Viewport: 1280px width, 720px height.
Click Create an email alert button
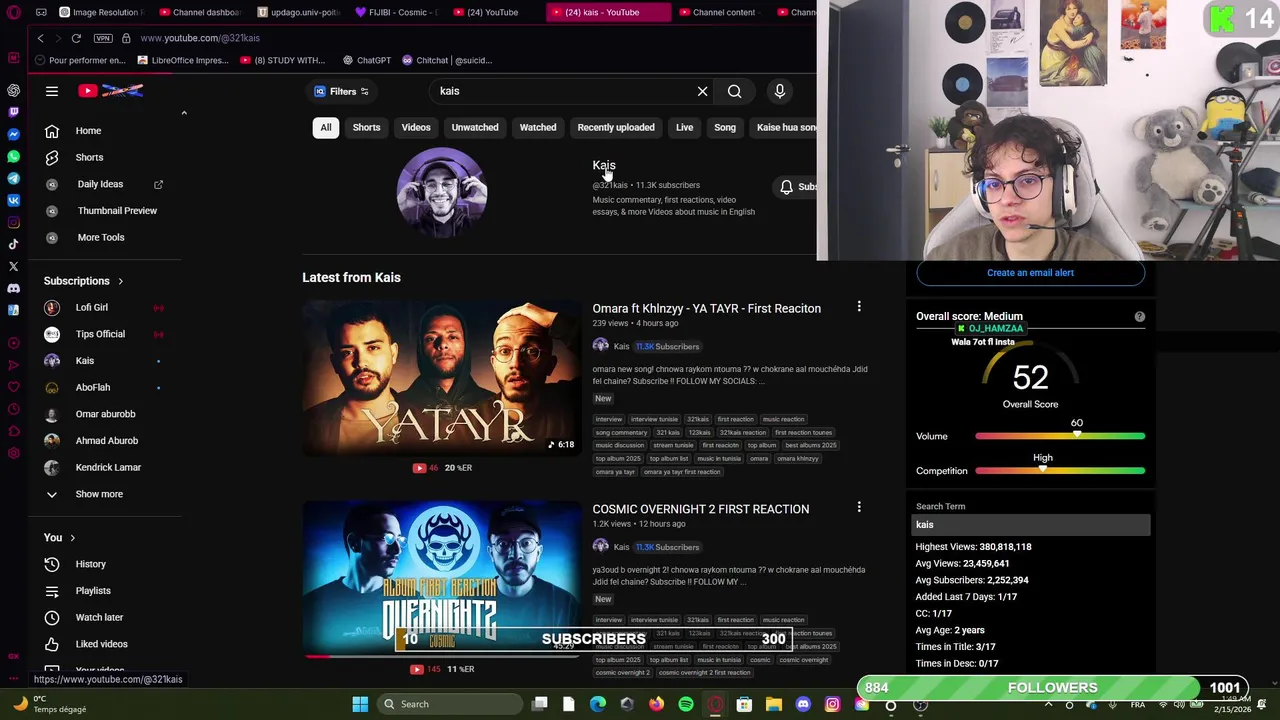click(x=1030, y=272)
